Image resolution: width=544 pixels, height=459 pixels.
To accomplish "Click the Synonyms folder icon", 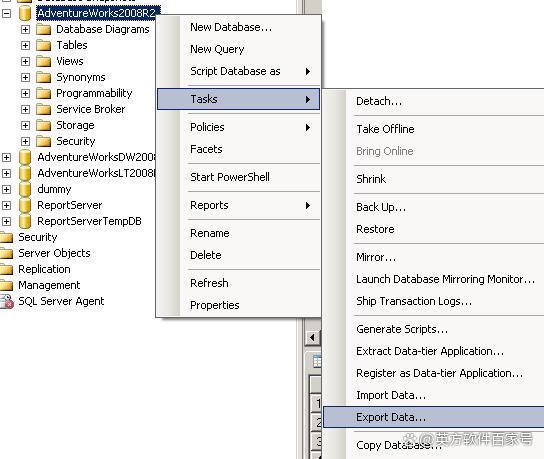I will point(44,77).
